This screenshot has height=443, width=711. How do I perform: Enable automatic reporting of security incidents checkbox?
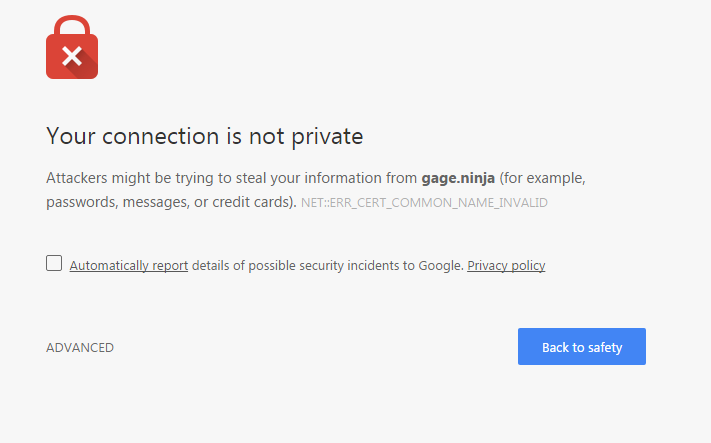(x=54, y=263)
